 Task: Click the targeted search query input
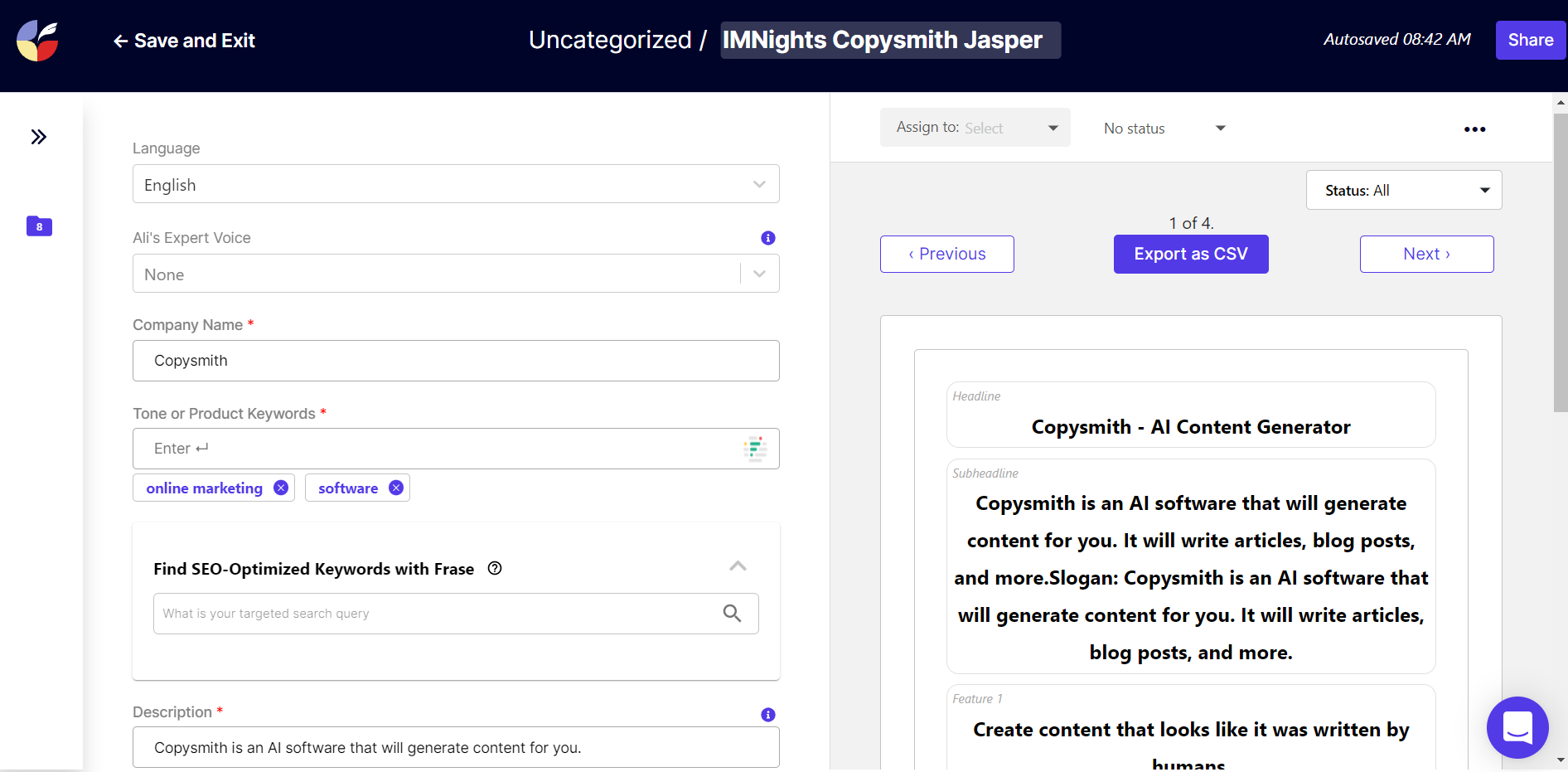pos(456,614)
